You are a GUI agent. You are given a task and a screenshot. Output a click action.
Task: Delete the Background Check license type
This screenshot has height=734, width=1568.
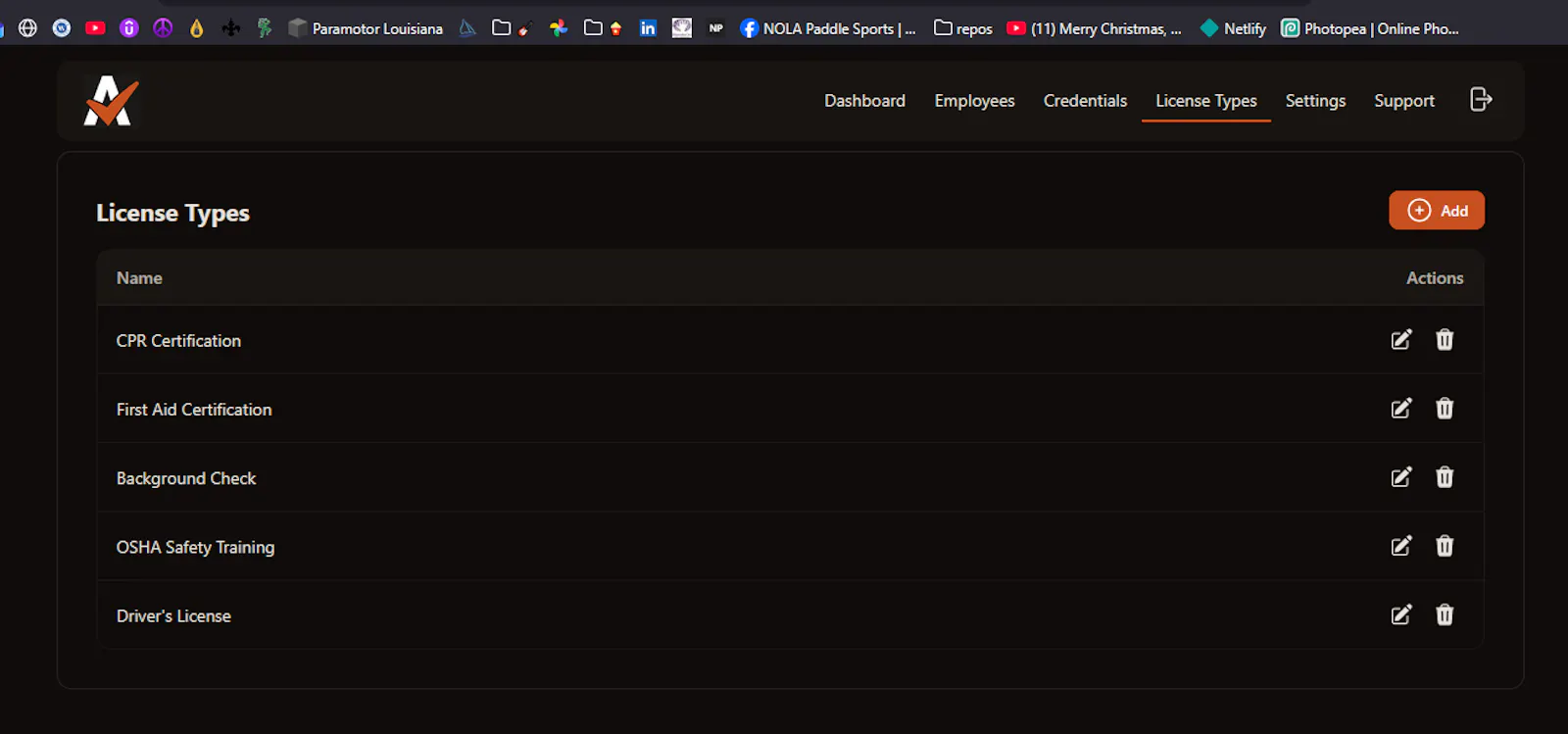click(1445, 477)
